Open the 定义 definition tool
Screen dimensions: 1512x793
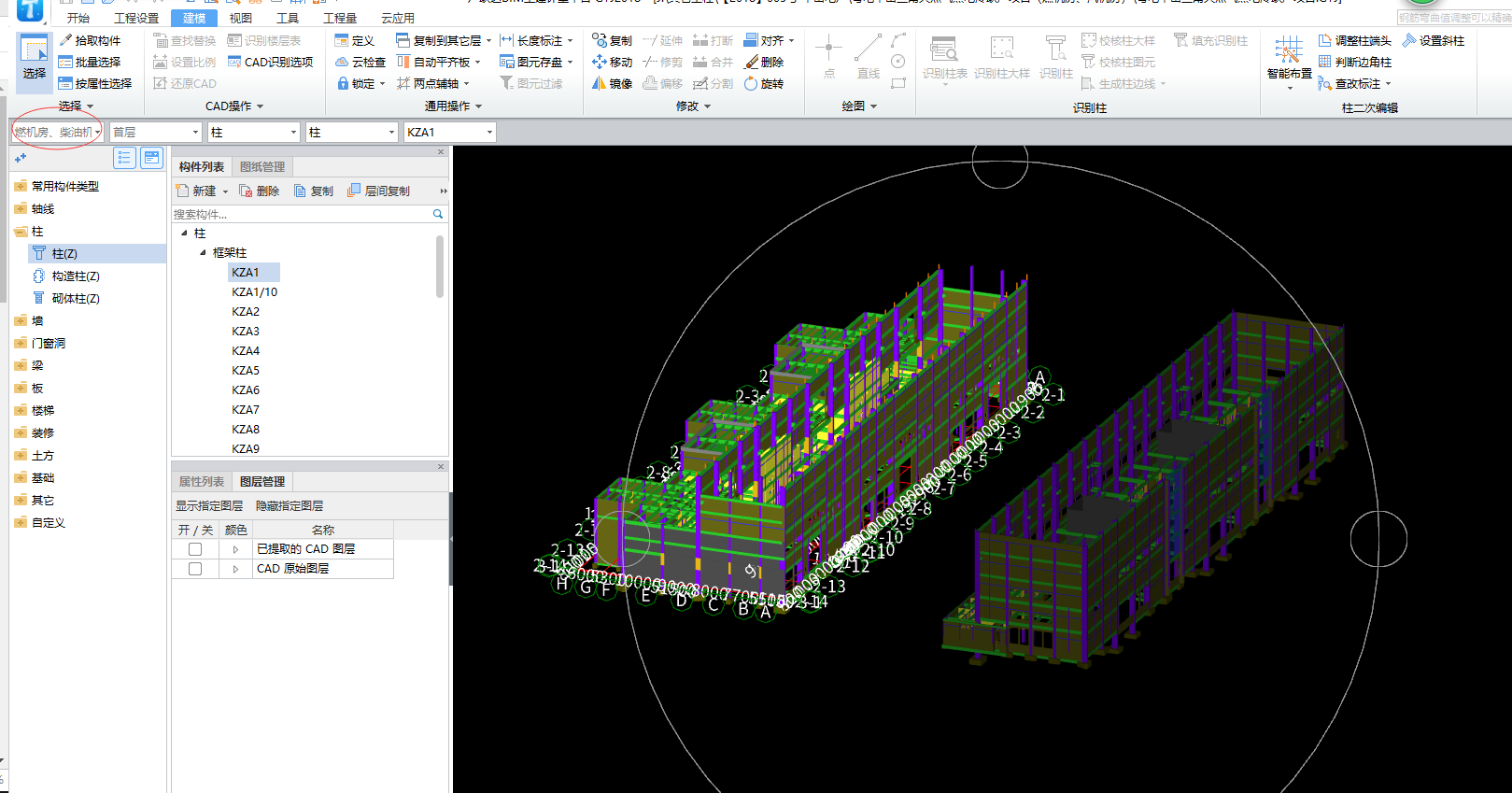coord(355,40)
